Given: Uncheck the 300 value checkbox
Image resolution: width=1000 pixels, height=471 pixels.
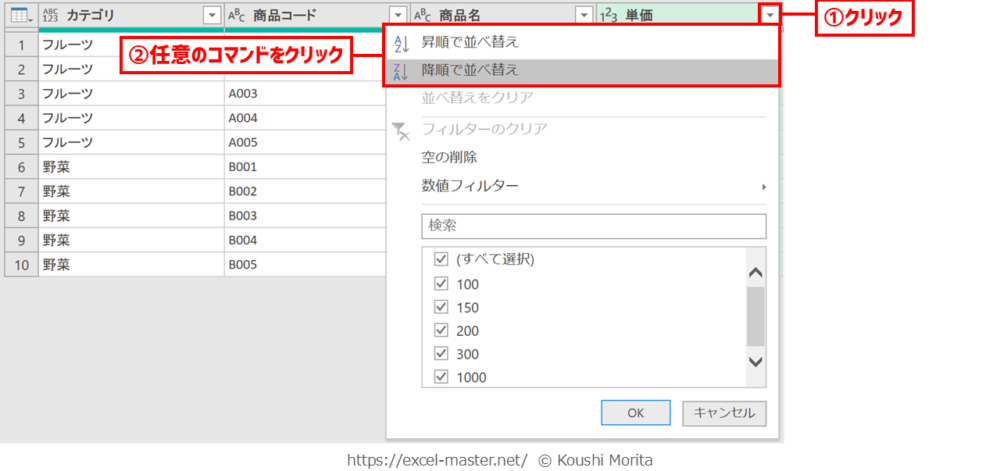Looking at the screenshot, I should point(441,354).
